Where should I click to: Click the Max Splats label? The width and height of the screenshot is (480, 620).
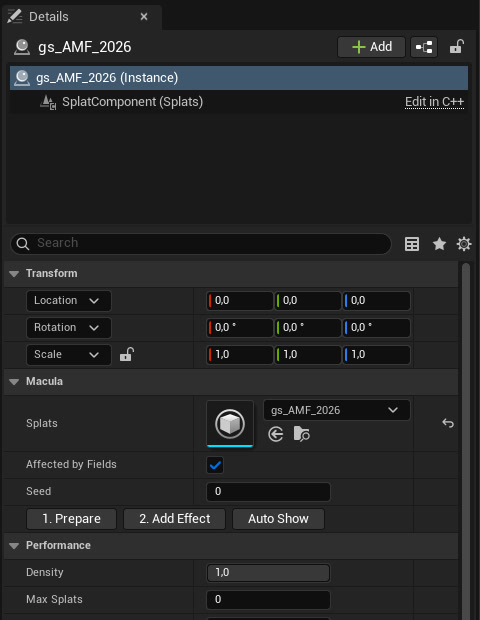(x=54, y=599)
